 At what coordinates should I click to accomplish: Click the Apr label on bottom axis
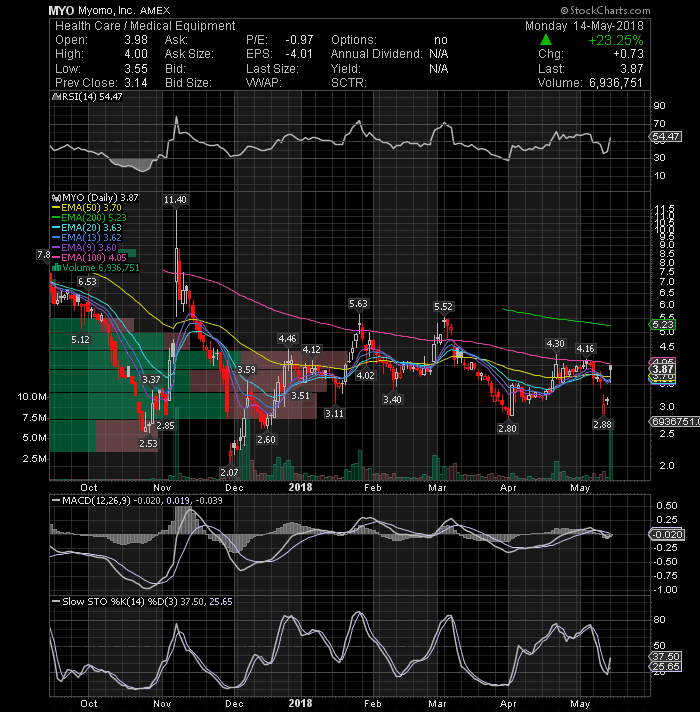[x=508, y=704]
